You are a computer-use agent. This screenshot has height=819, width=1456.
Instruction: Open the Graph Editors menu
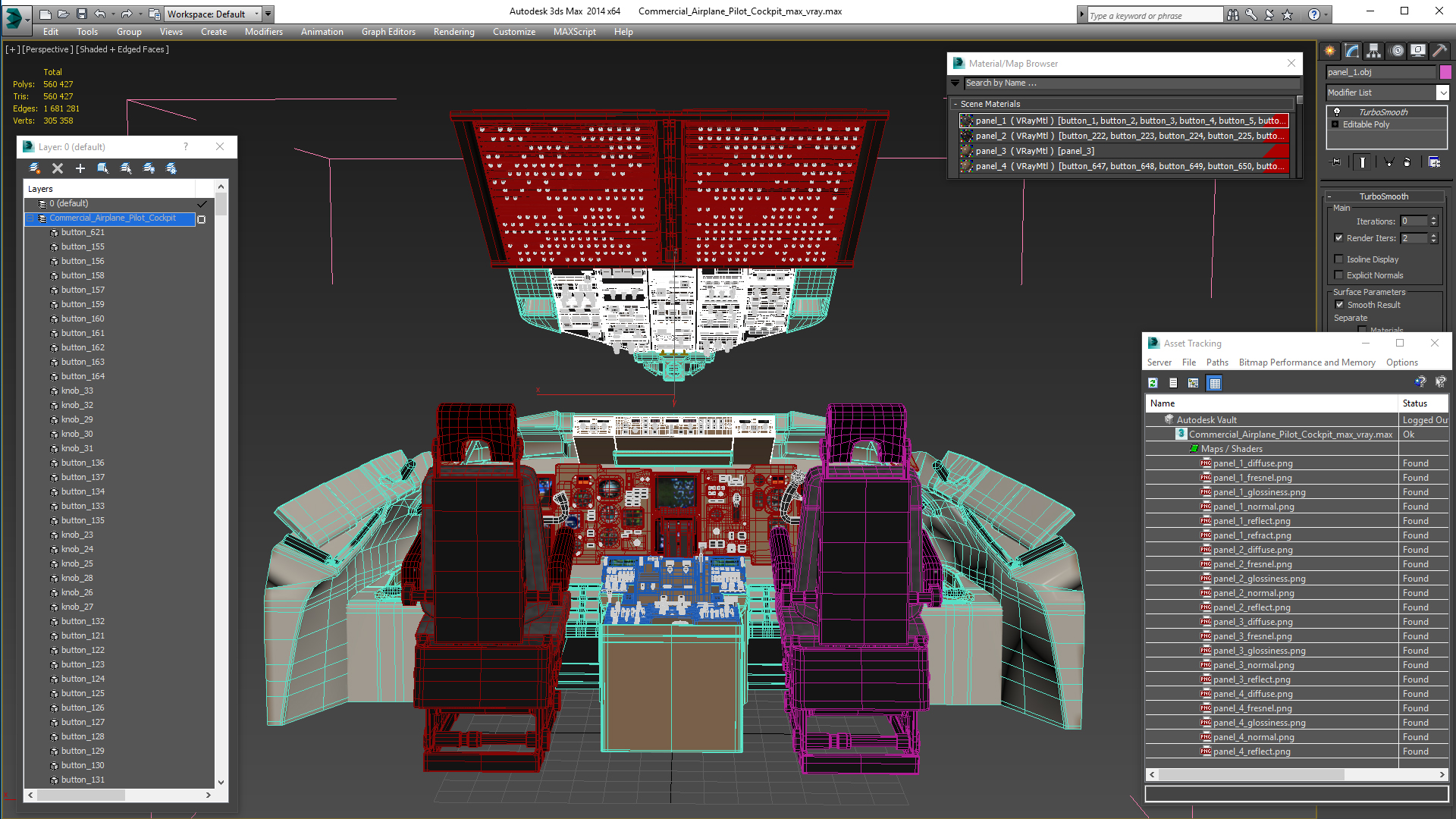point(388,32)
